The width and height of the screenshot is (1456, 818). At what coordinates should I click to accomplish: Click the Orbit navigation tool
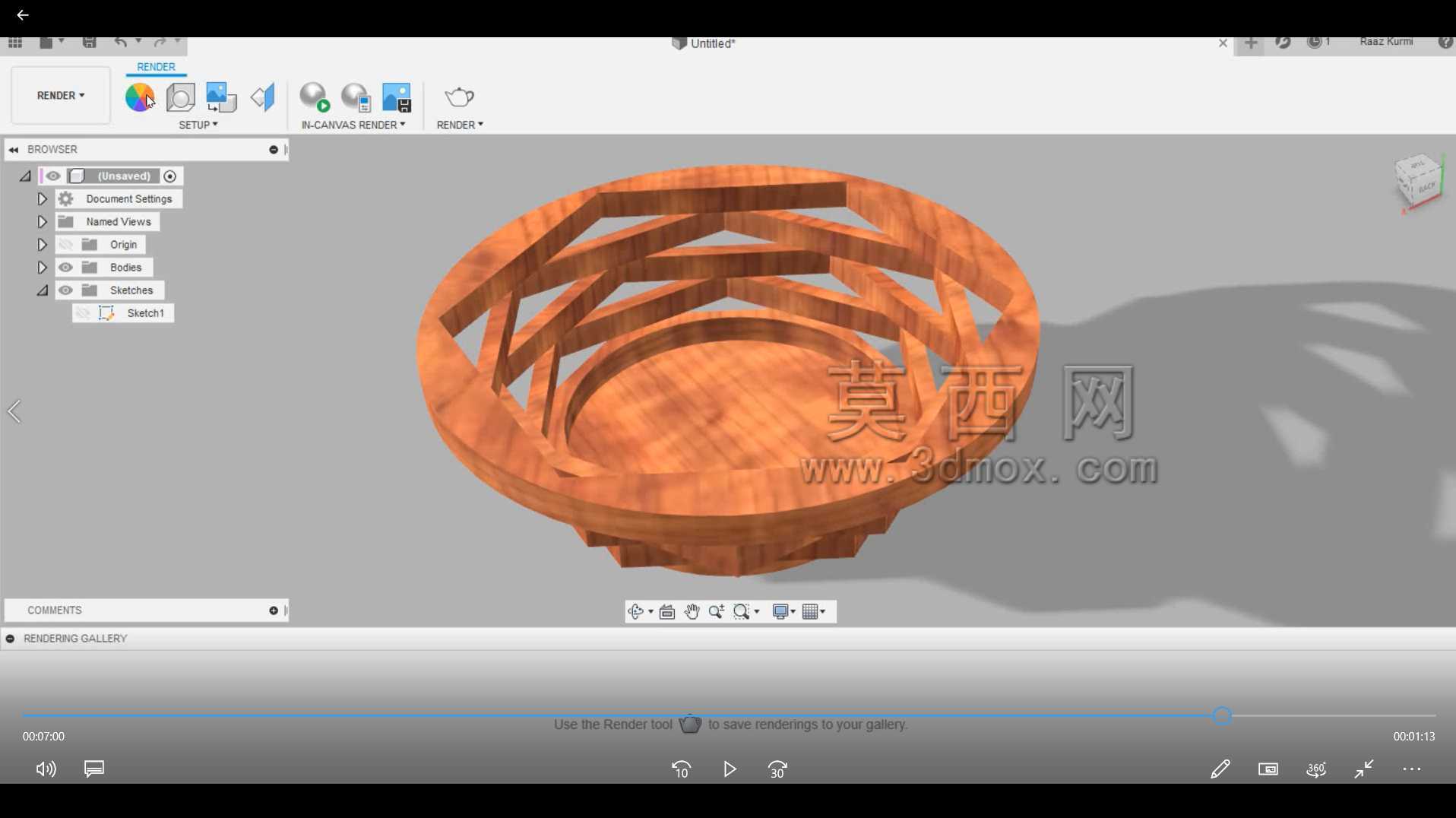pos(636,612)
